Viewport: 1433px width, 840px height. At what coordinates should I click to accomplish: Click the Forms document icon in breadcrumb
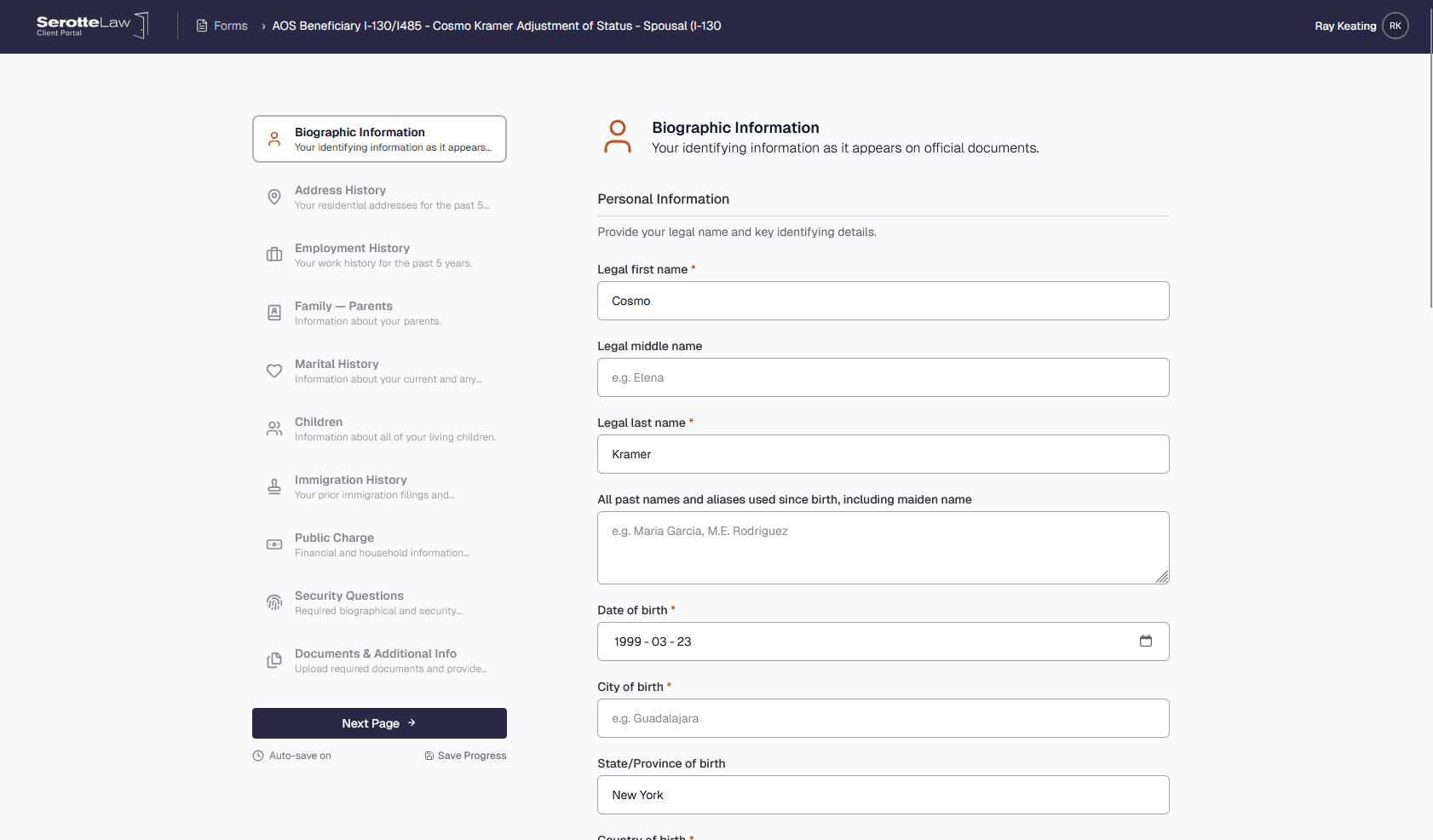click(202, 26)
